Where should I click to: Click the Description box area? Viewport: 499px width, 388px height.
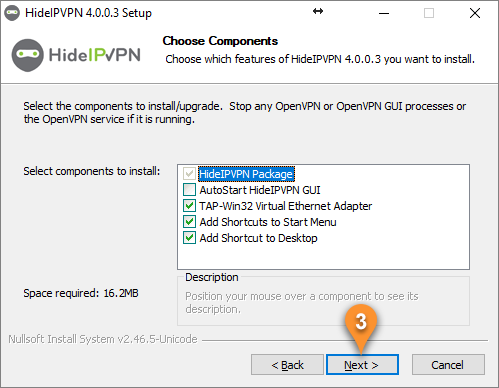coord(323,301)
